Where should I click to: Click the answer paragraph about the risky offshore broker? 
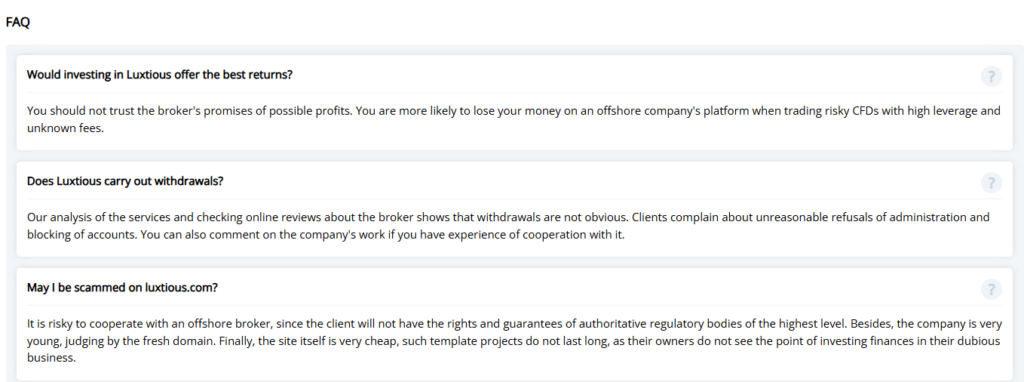(513, 341)
